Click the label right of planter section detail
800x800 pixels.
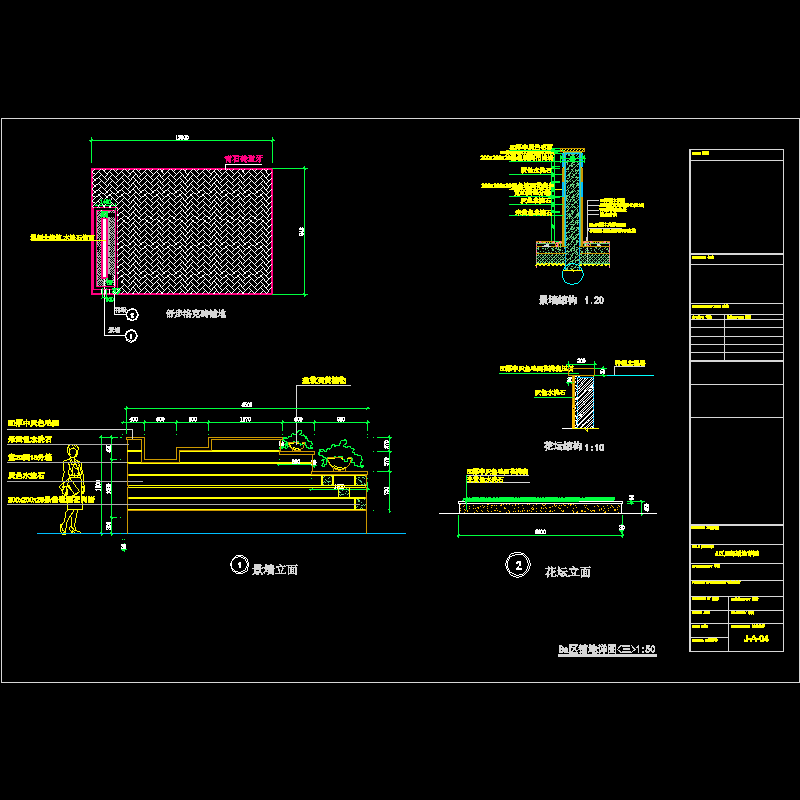pos(630,363)
